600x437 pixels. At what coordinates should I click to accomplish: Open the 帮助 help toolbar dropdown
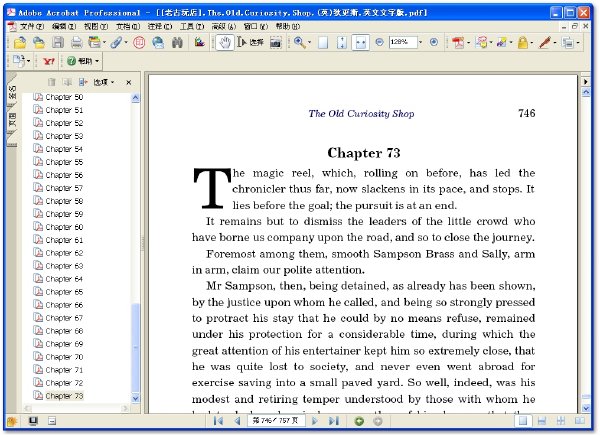[x=83, y=61]
